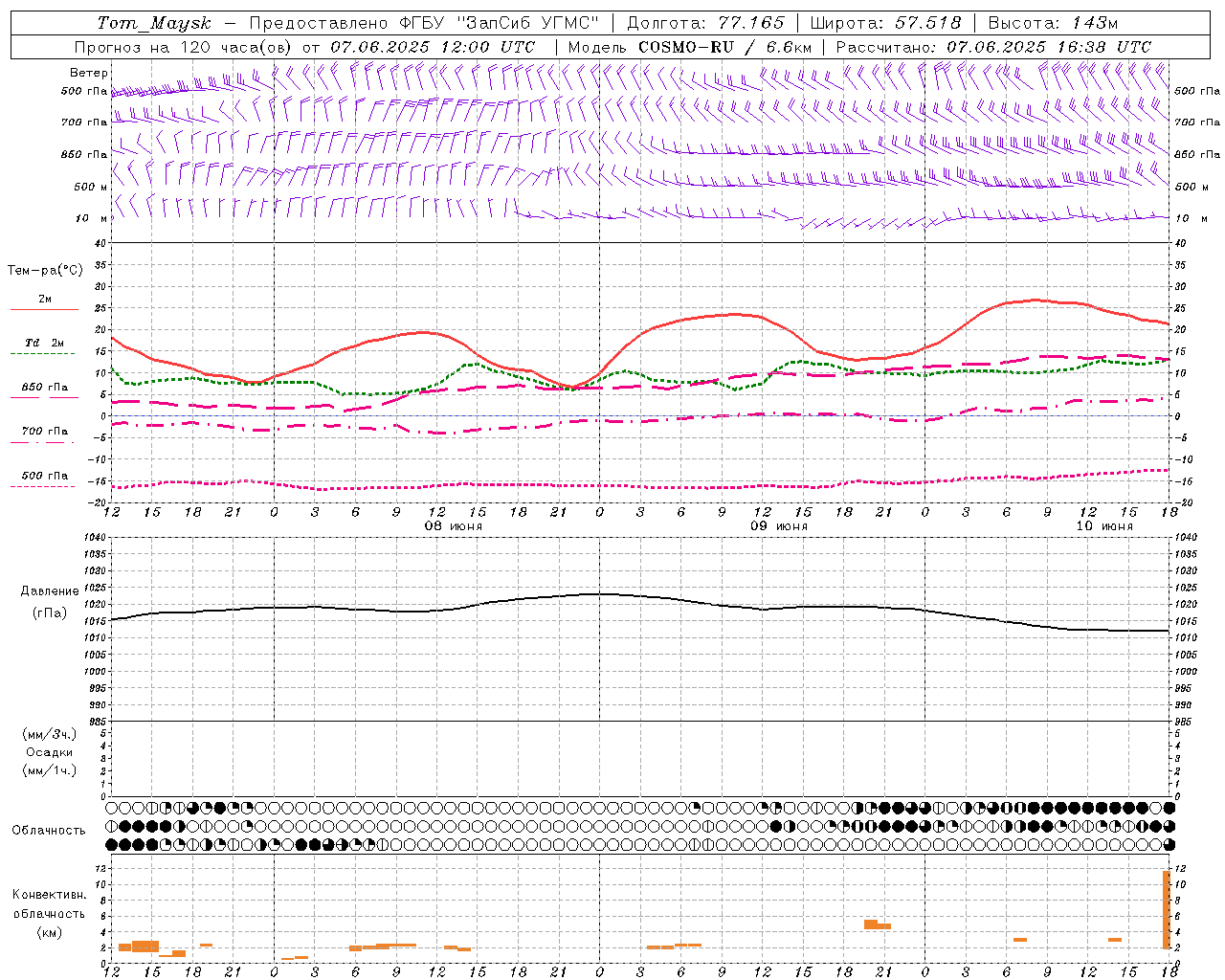Click the Широта: 57.518 latitude value

(885, 23)
